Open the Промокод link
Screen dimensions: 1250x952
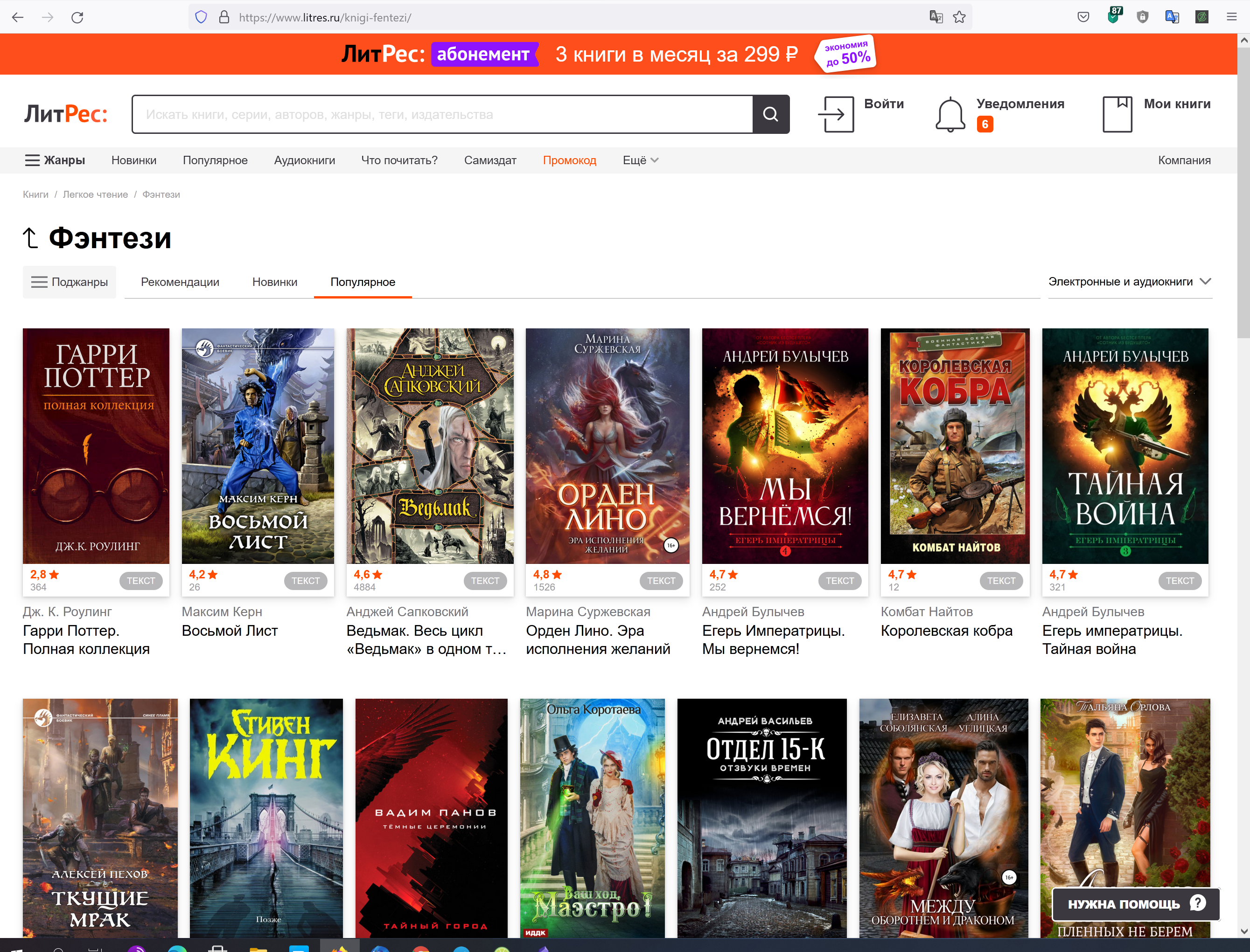click(569, 160)
